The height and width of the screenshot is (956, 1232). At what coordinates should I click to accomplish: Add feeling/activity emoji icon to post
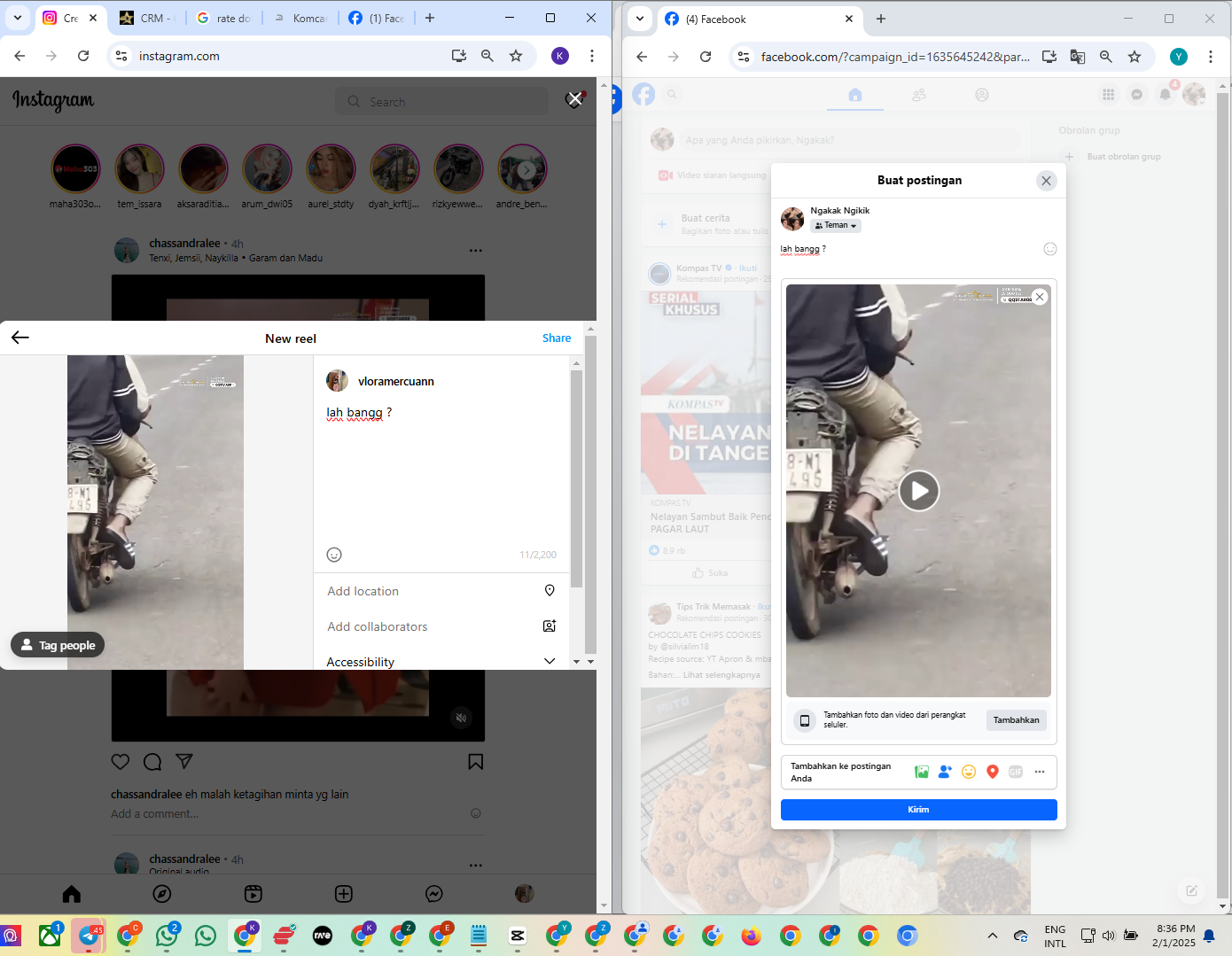[x=969, y=772]
